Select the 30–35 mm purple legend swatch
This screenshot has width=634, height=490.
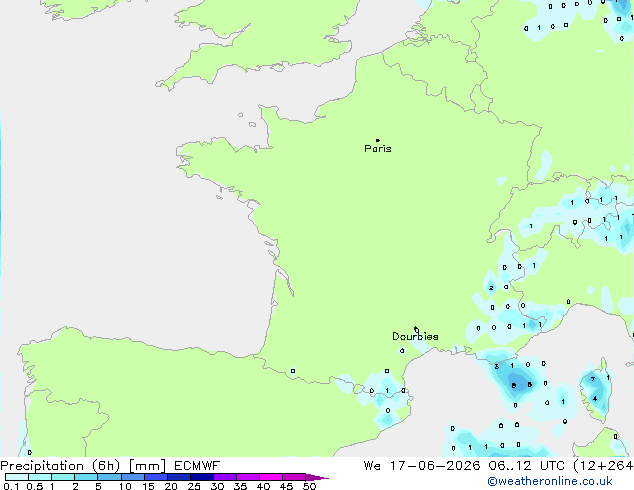[x=224, y=477]
